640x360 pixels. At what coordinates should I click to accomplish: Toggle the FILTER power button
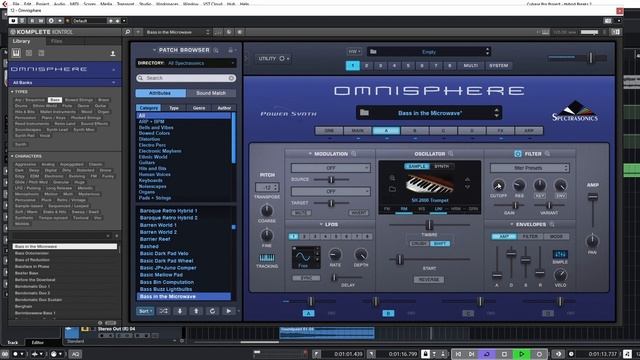pos(518,154)
